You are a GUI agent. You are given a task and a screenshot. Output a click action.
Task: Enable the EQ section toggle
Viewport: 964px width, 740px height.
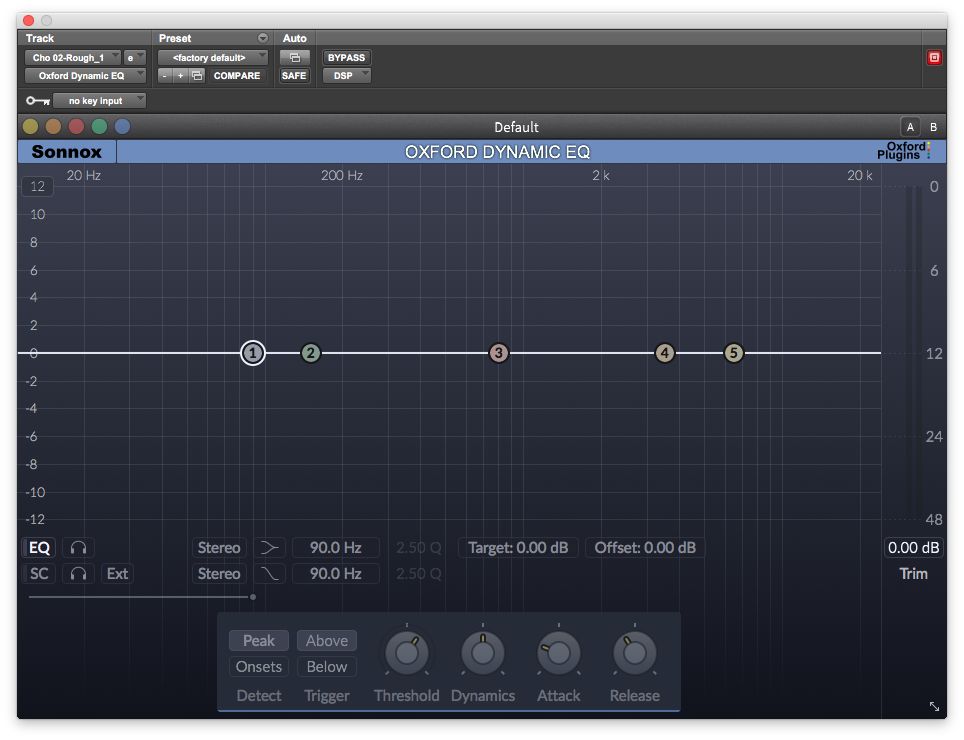coord(39,548)
